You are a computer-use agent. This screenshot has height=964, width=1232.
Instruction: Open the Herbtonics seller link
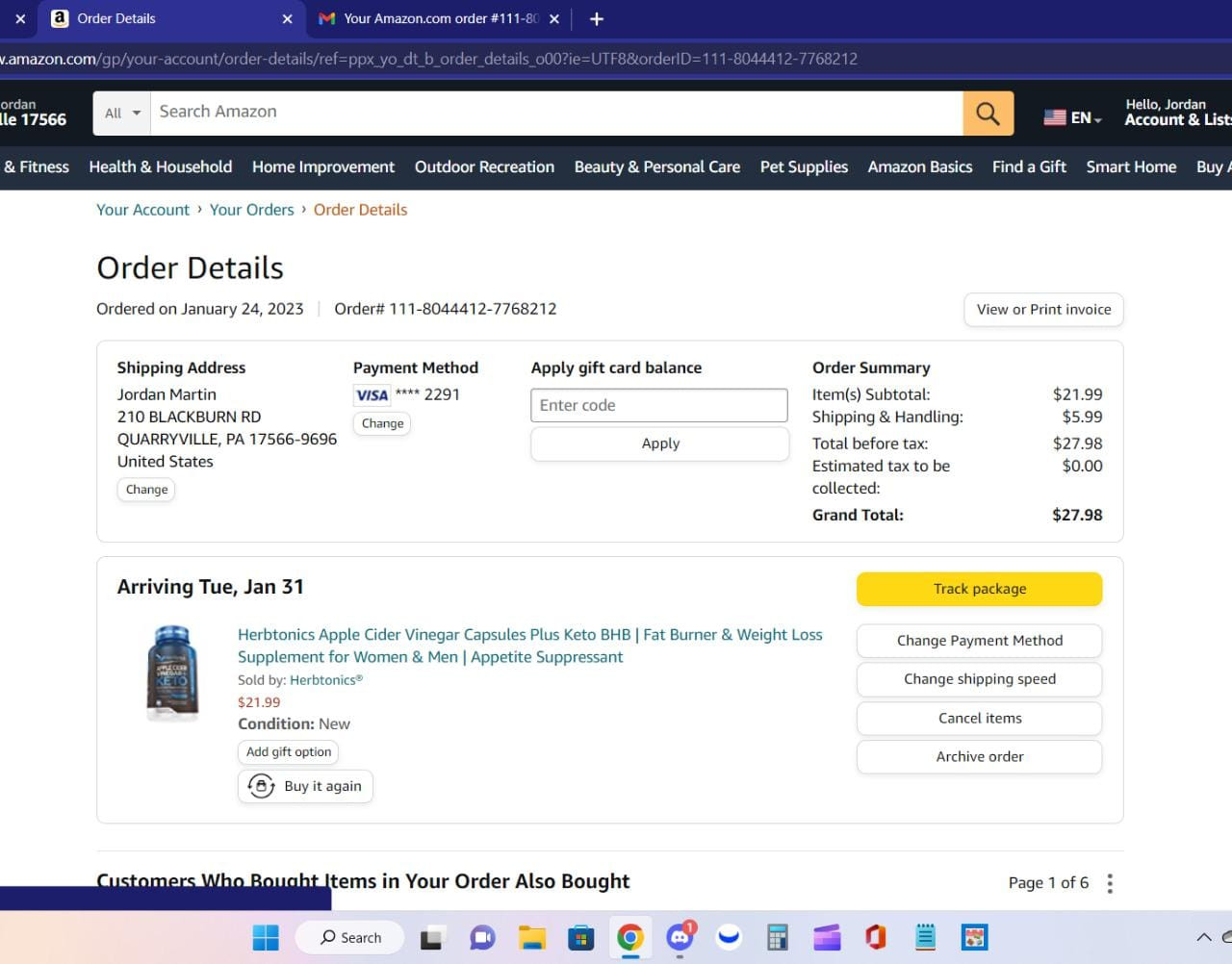click(326, 680)
